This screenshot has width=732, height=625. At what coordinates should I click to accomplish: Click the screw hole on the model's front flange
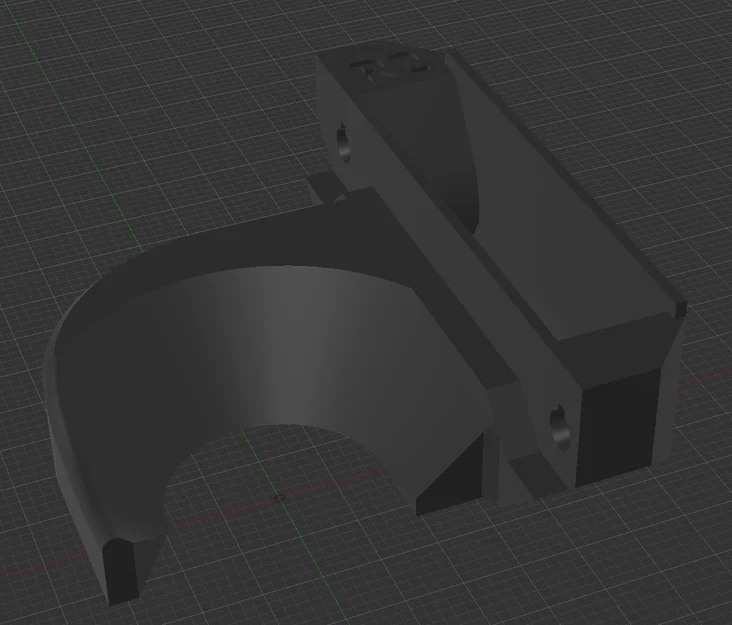559,428
